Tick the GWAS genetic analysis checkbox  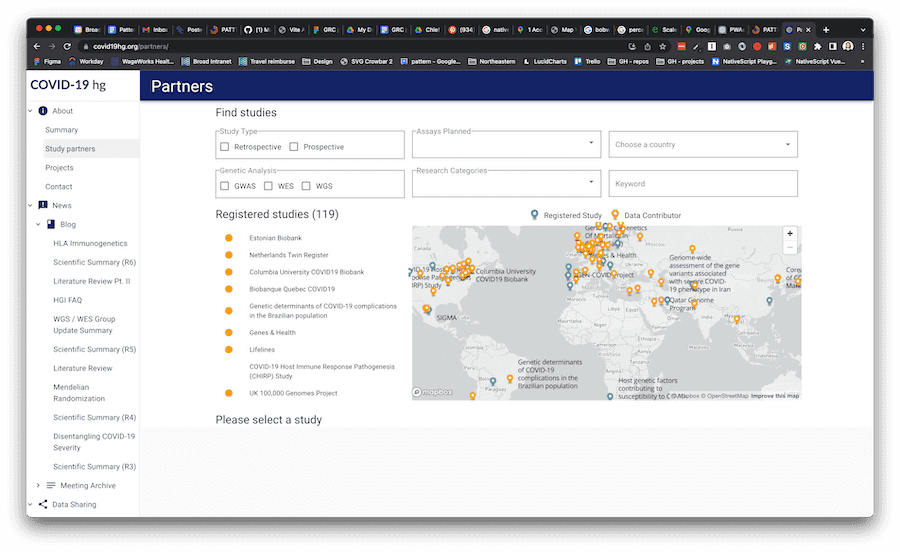click(224, 186)
